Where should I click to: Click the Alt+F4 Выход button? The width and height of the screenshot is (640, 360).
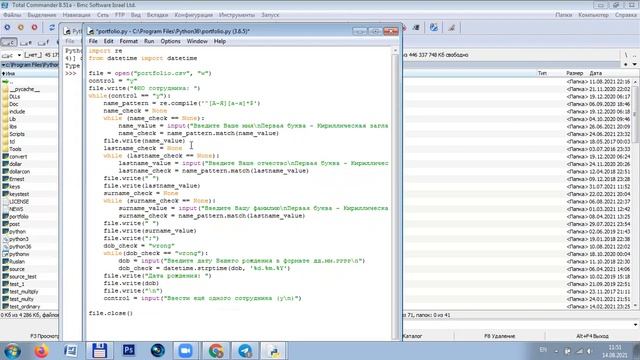(592, 336)
